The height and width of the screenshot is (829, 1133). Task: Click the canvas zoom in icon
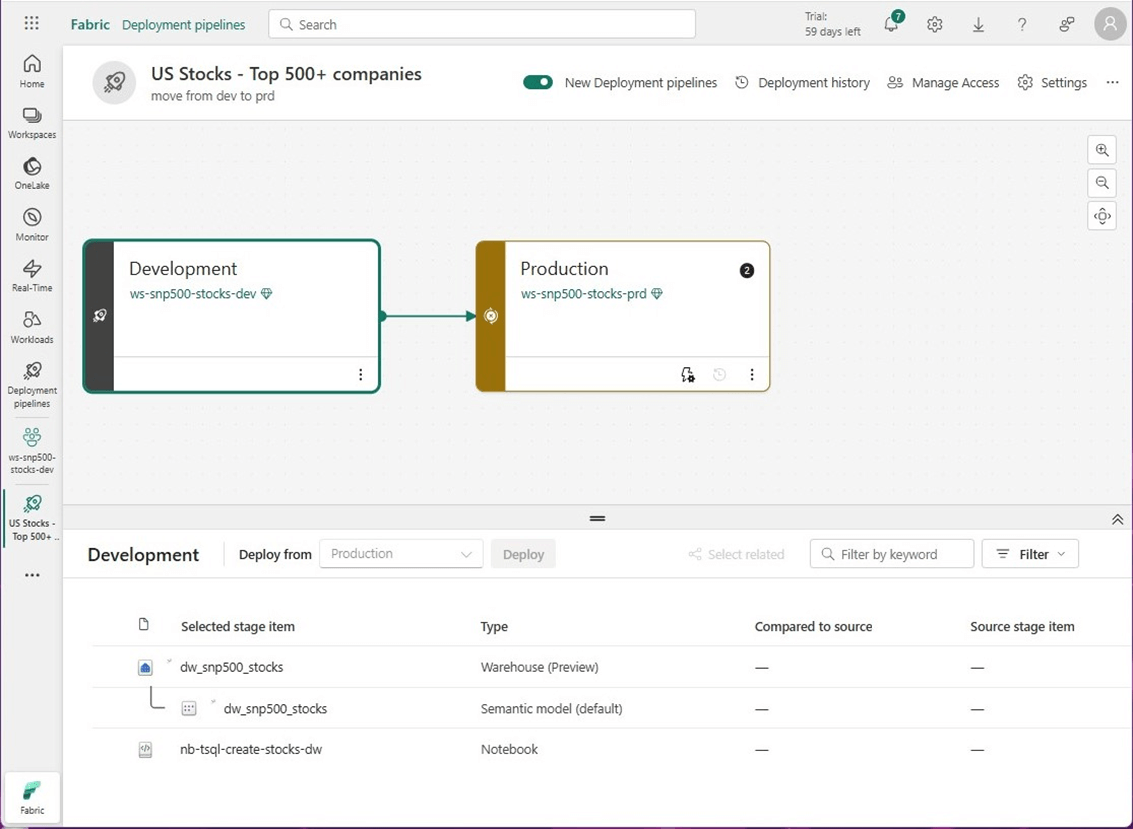click(1102, 151)
